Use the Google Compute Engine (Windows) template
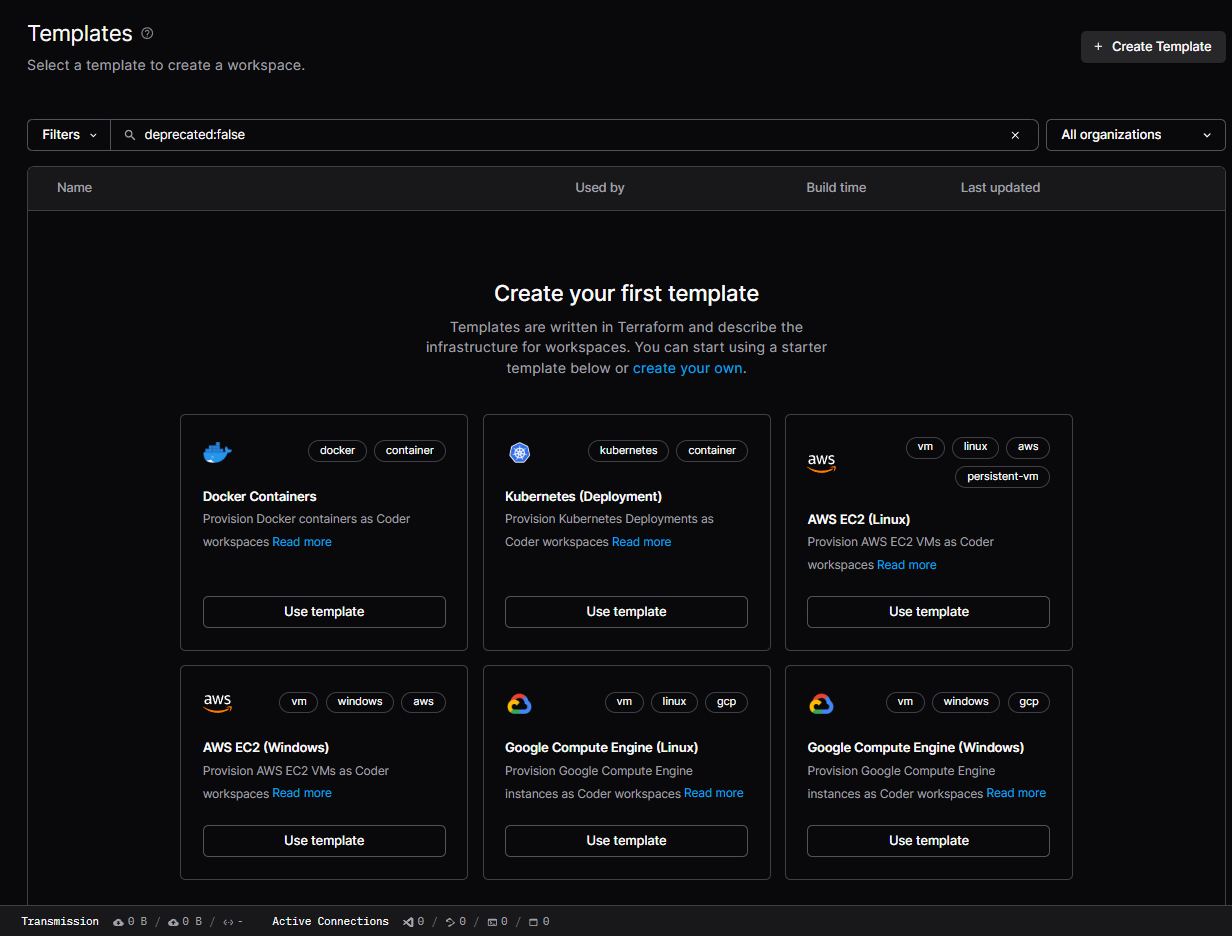This screenshot has height=936, width=1232. point(928,841)
